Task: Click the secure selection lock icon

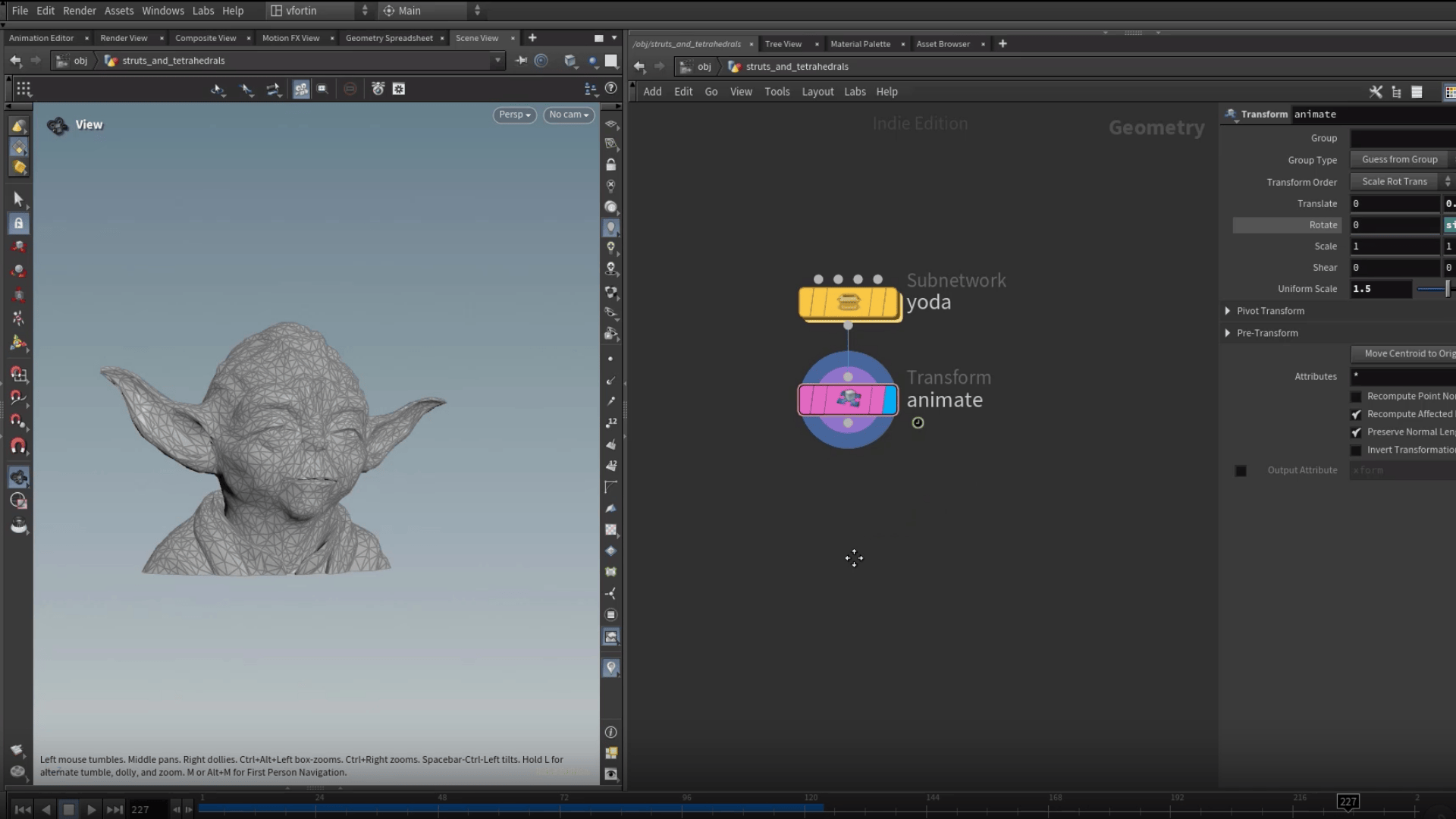Action: tap(18, 224)
